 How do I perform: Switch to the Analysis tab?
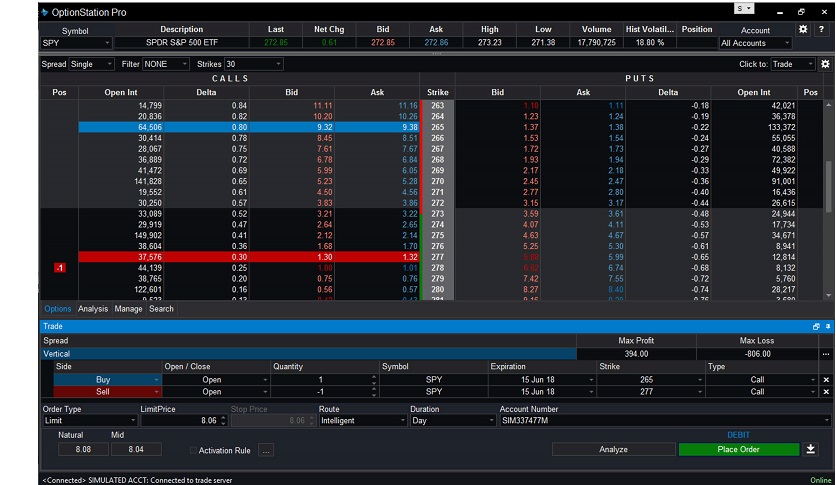coord(93,309)
